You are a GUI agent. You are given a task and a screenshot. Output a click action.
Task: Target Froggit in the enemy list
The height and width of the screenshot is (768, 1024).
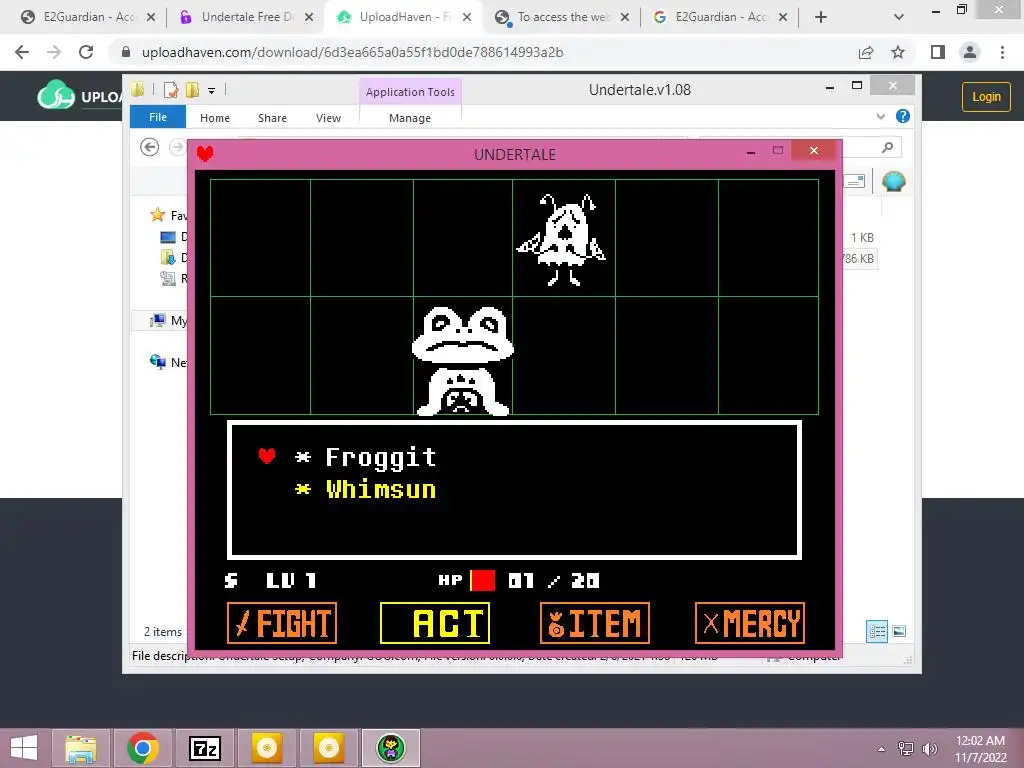(381, 457)
